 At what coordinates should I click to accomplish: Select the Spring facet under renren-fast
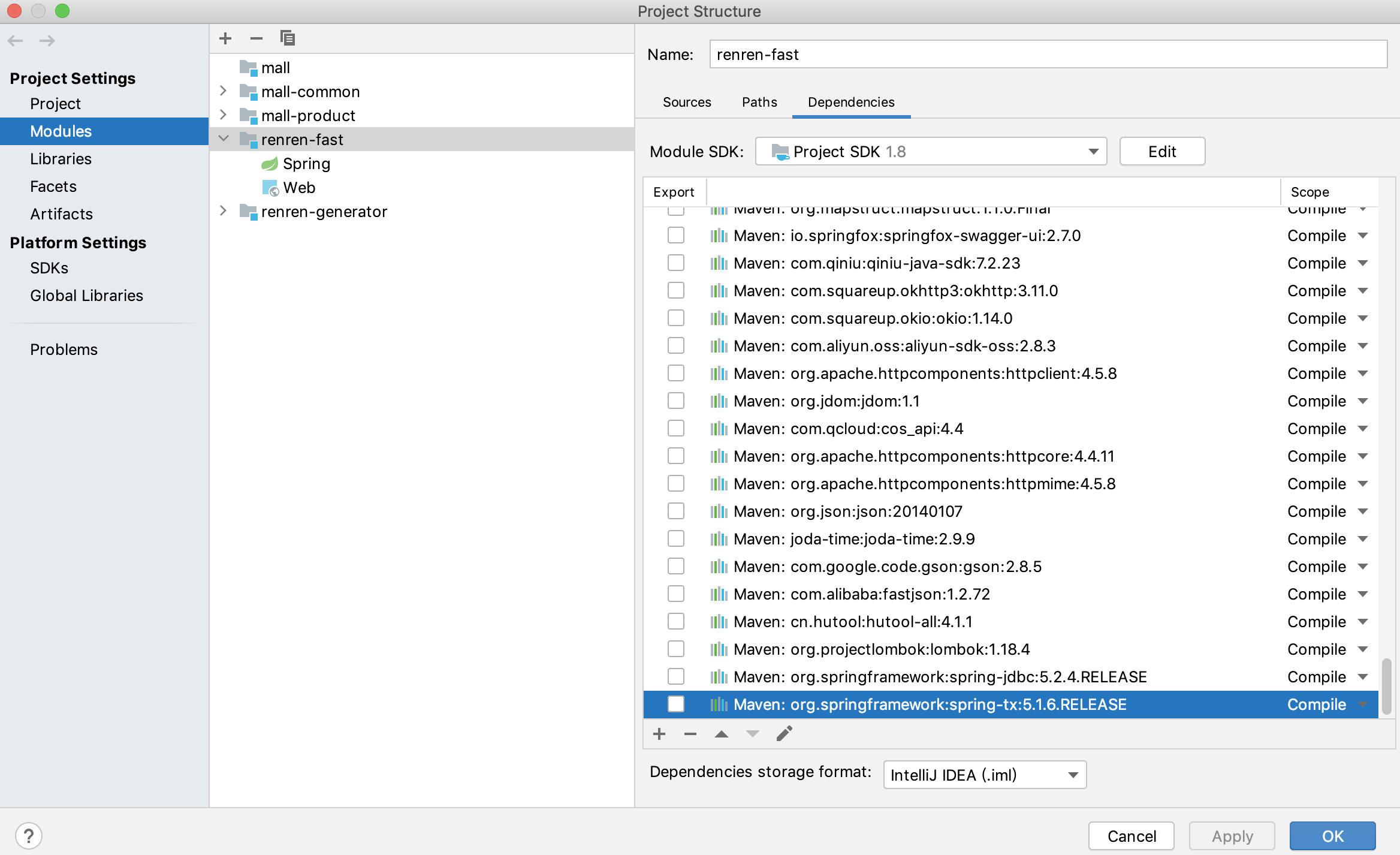(306, 164)
